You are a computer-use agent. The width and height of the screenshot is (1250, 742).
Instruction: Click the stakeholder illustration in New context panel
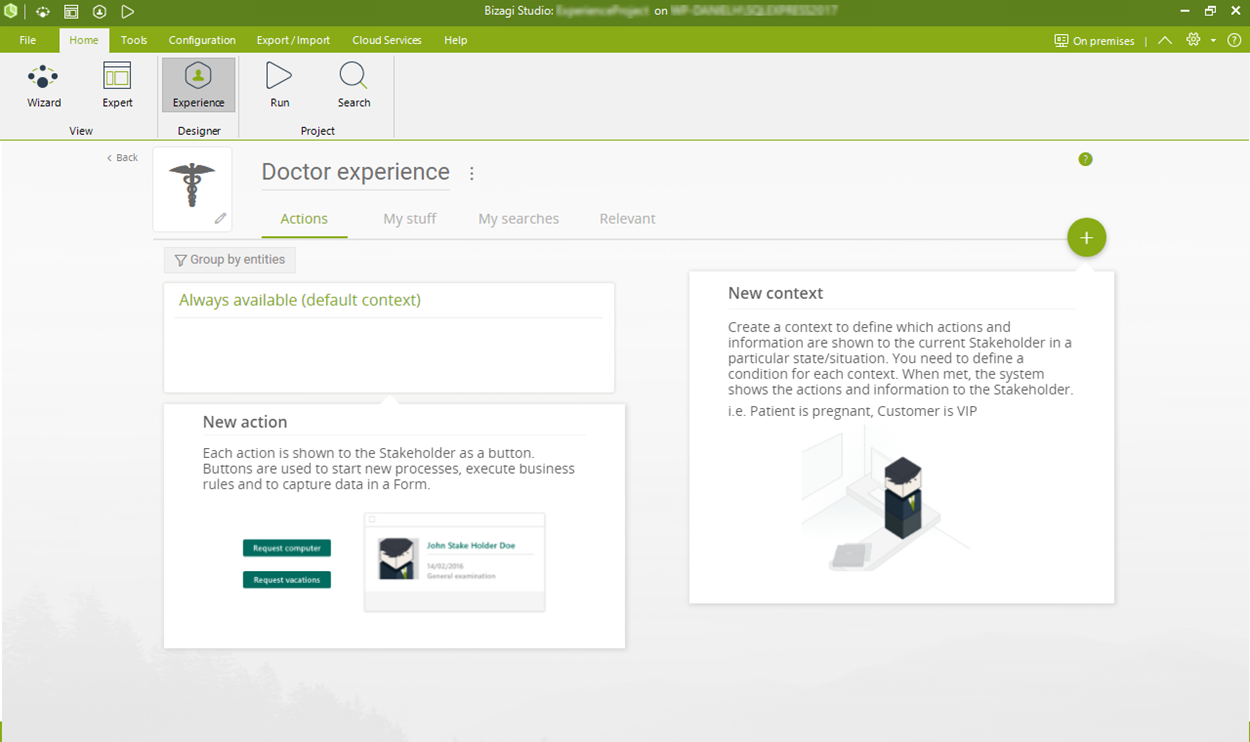885,498
